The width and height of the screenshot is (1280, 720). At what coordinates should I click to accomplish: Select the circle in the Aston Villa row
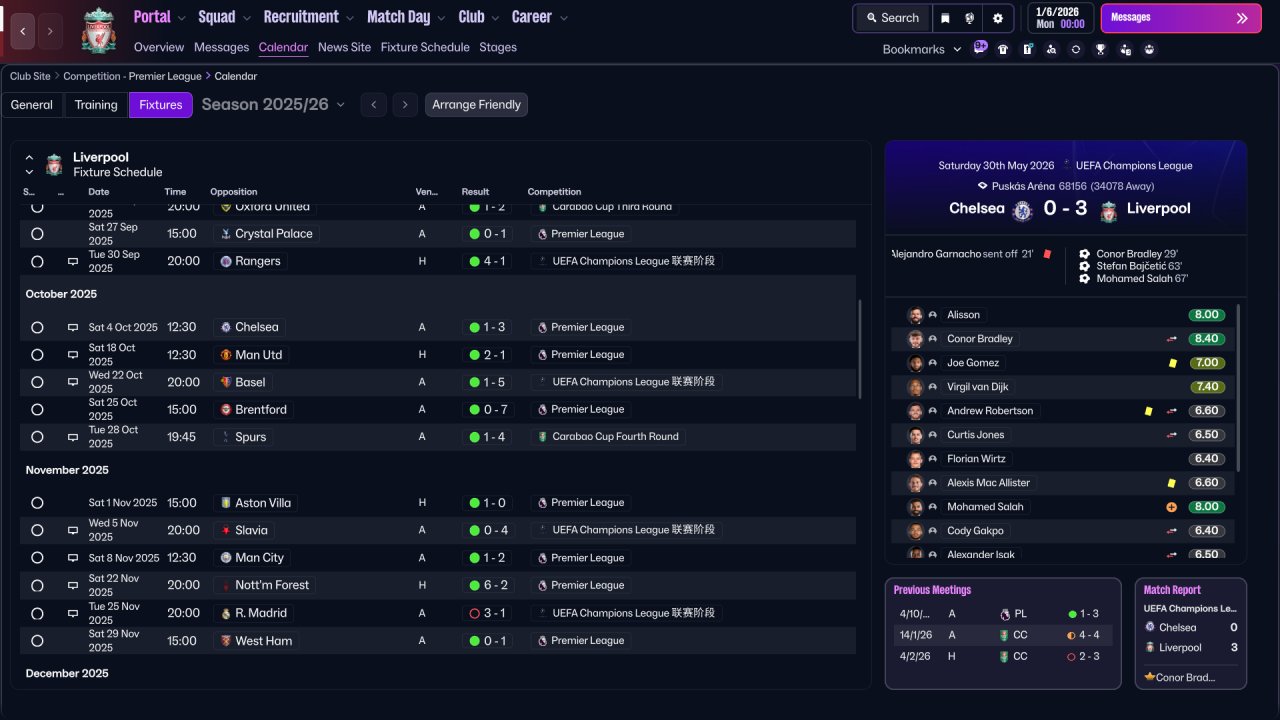click(37, 503)
